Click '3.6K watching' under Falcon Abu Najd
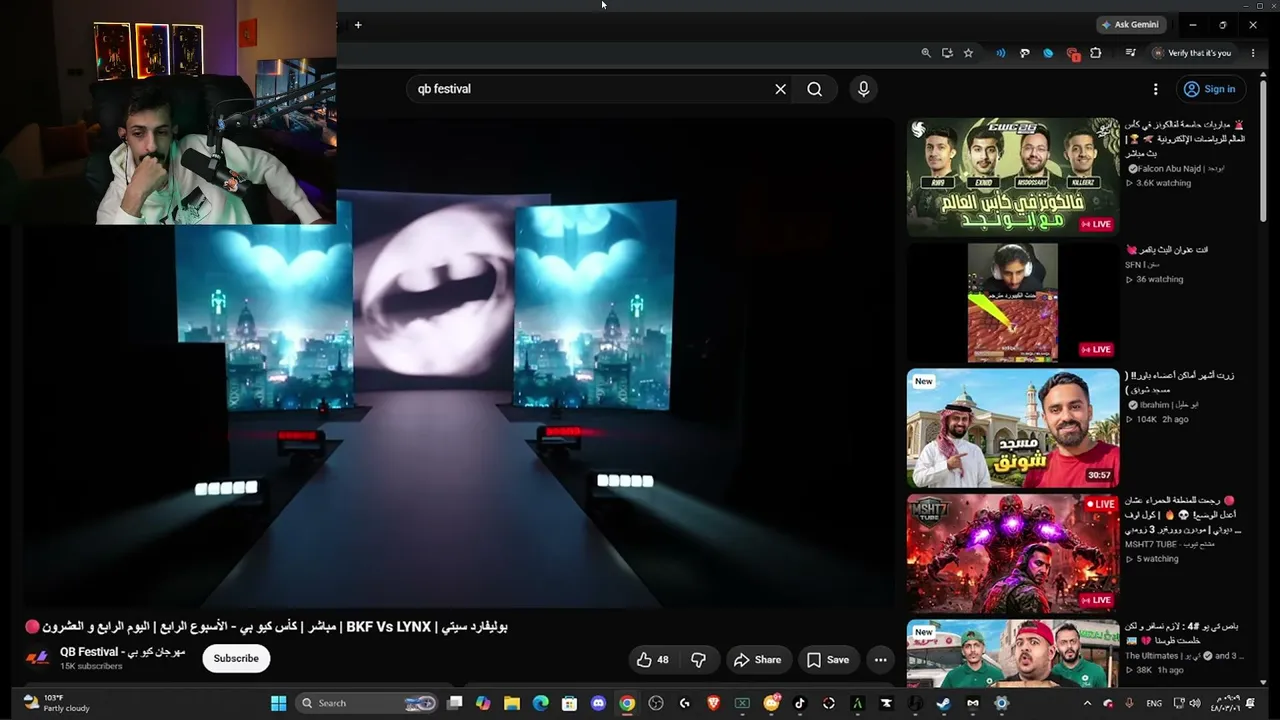This screenshot has height=720, width=1280. coord(1163,183)
